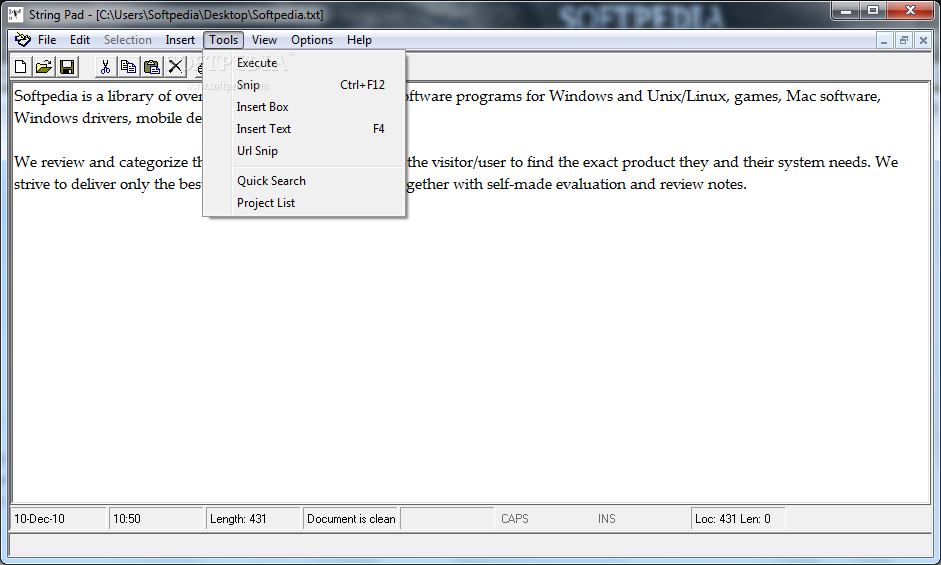This screenshot has height=565, width=941.
Task: Open the Edit menu
Action: [80, 40]
